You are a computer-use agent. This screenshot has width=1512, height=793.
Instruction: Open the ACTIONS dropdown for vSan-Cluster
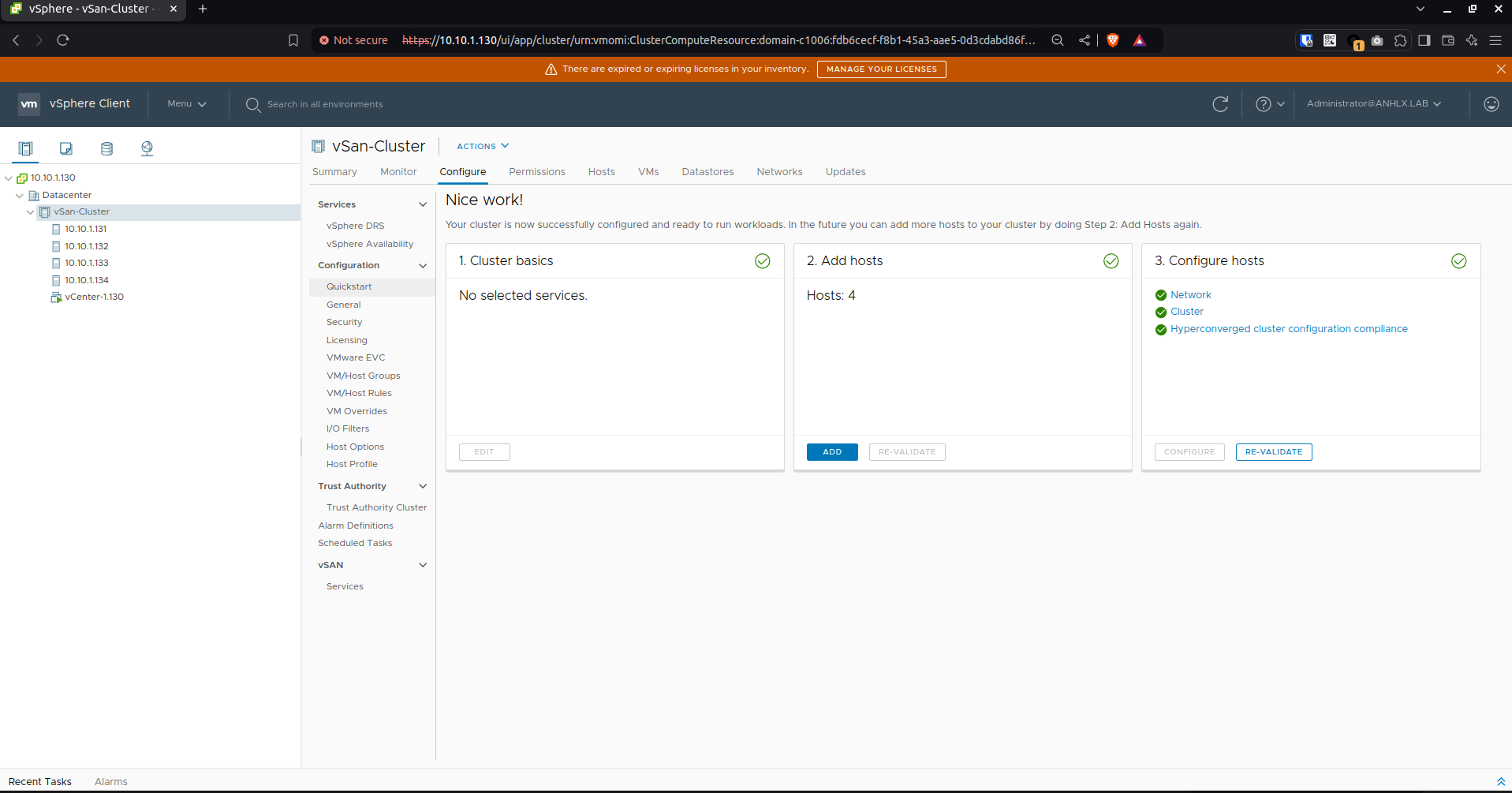(x=483, y=146)
